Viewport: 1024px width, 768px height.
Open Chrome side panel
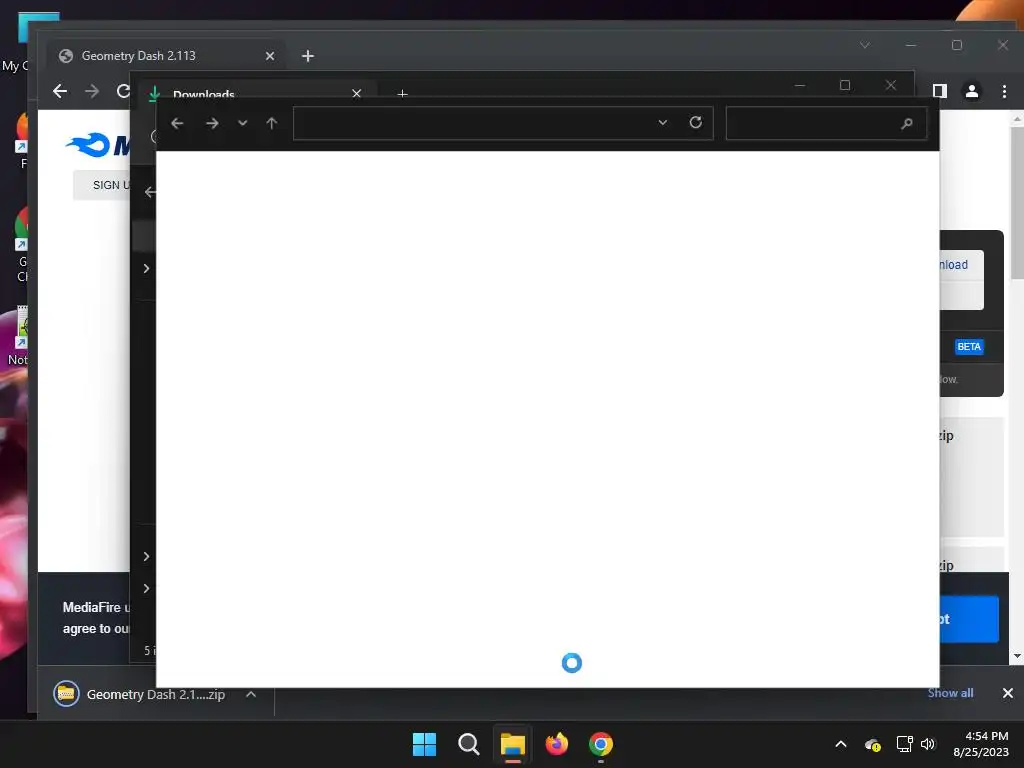[x=940, y=91]
